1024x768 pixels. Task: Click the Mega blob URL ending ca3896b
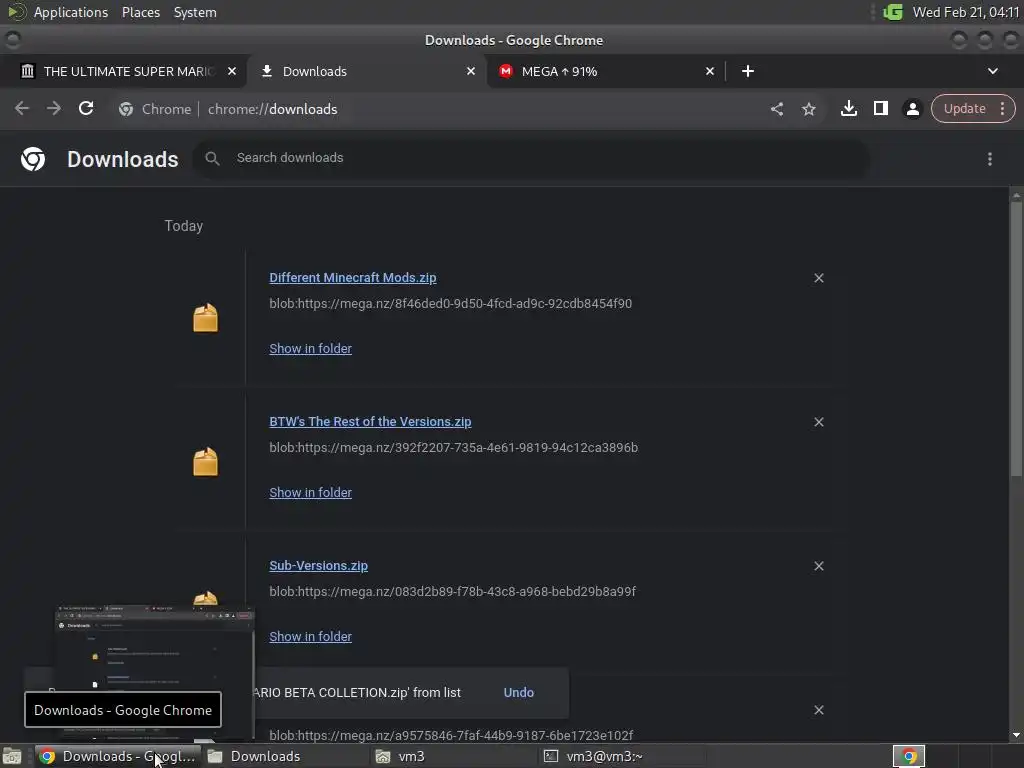point(453,447)
